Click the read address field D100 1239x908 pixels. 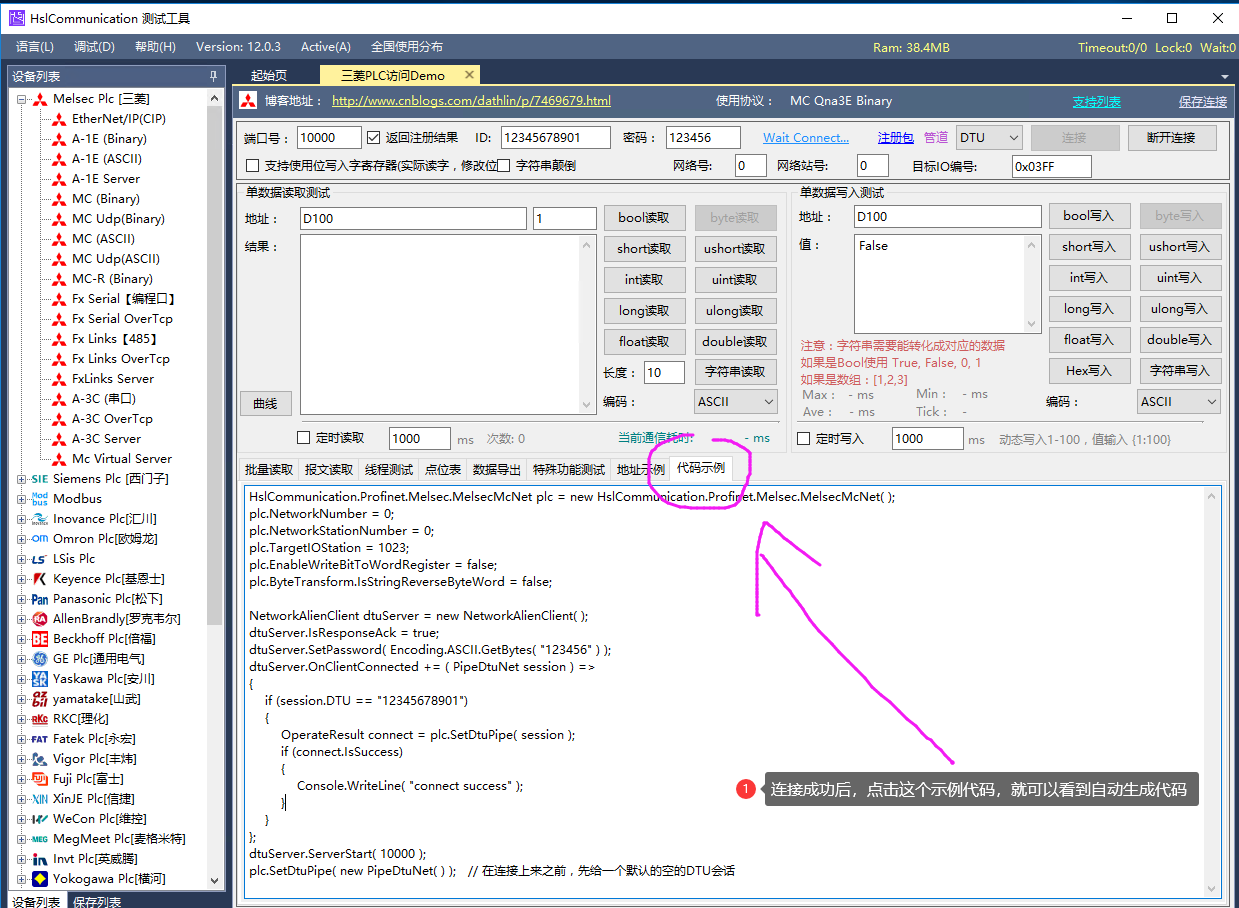pyautogui.click(x=413, y=218)
